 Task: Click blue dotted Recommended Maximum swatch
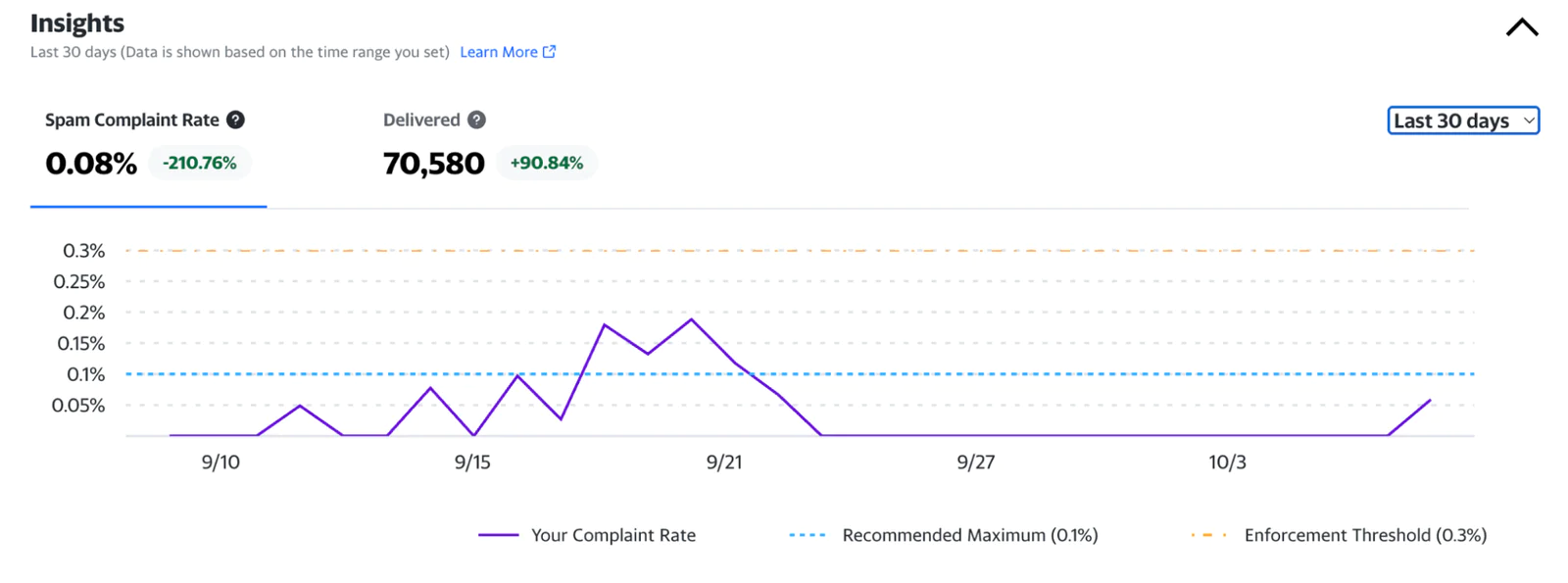coord(808,535)
